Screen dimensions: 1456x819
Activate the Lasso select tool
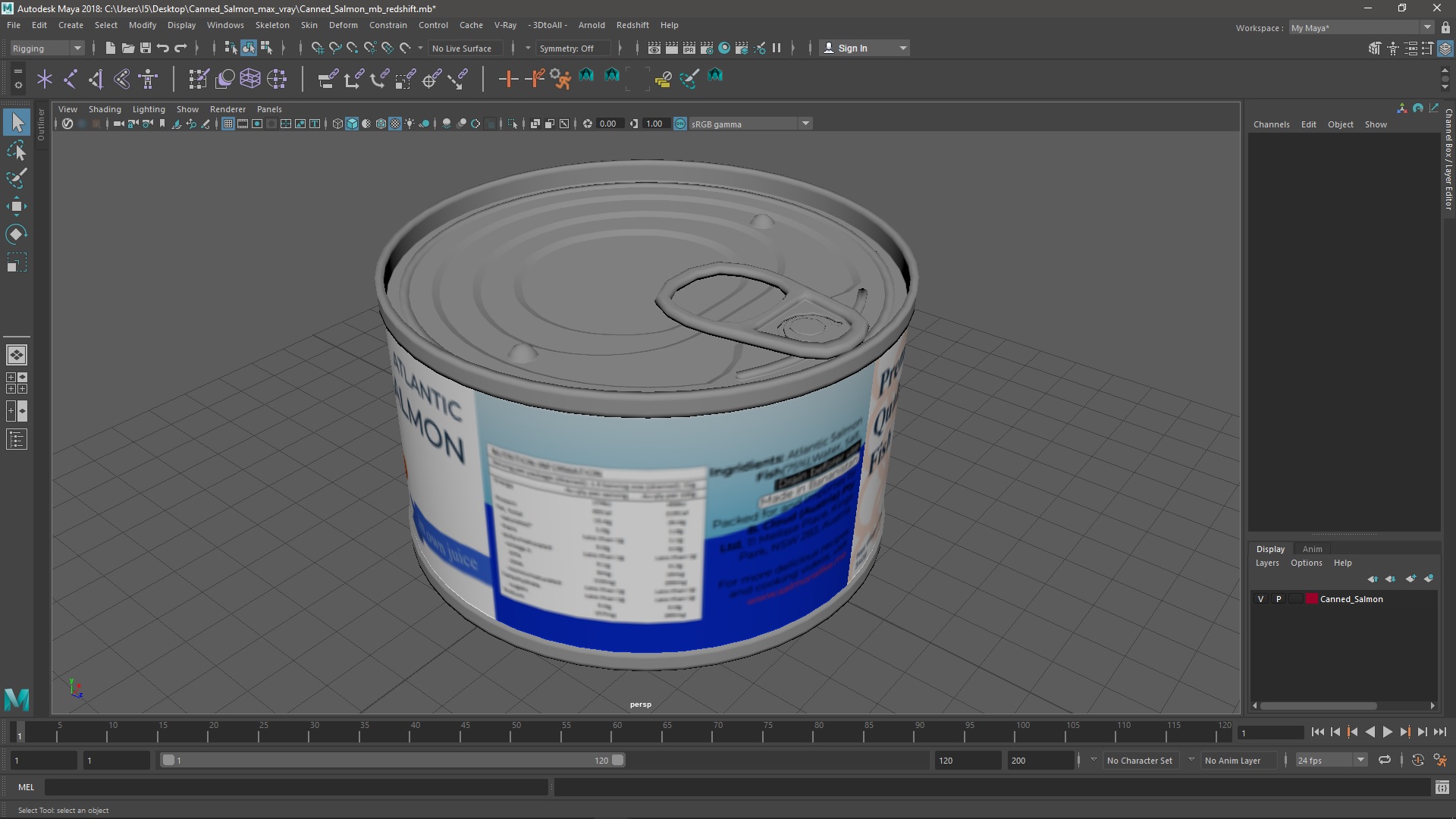16,151
